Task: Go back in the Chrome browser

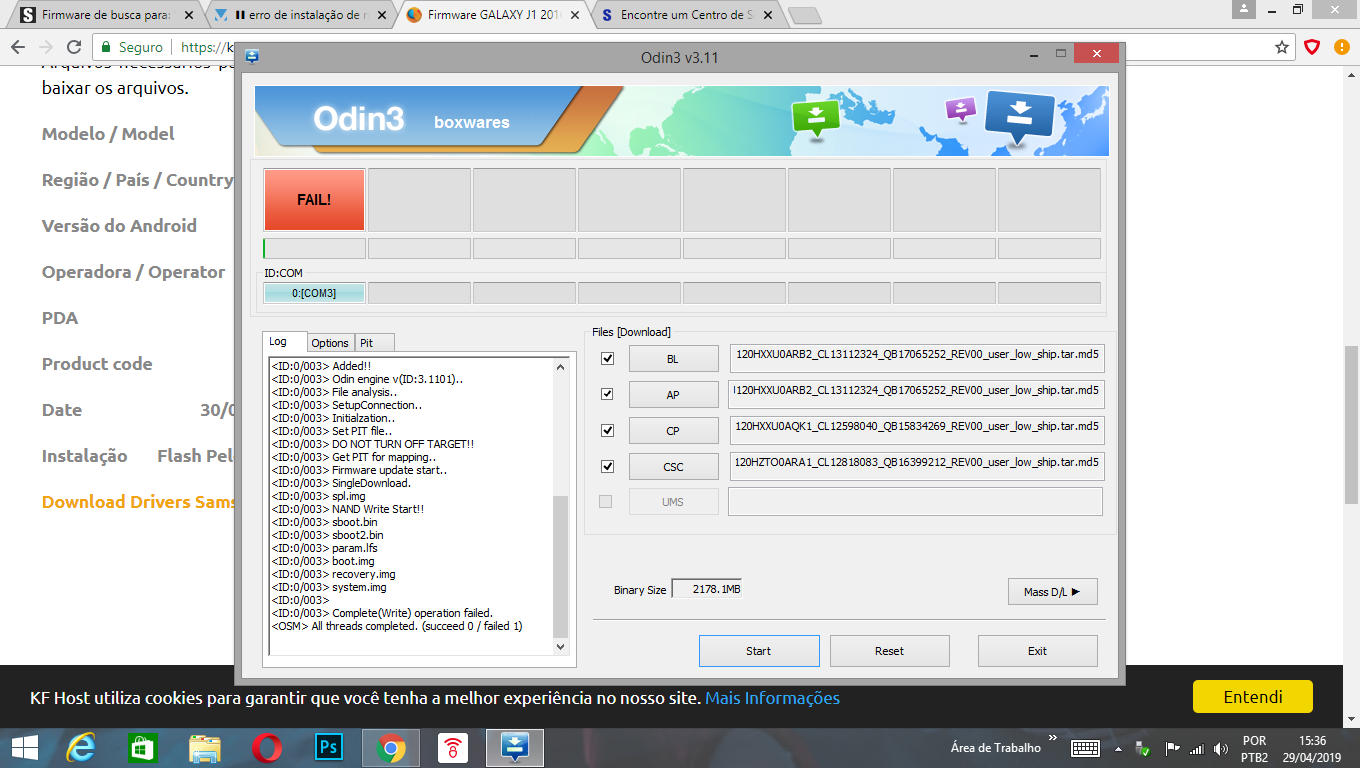Action: click(18, 47)
